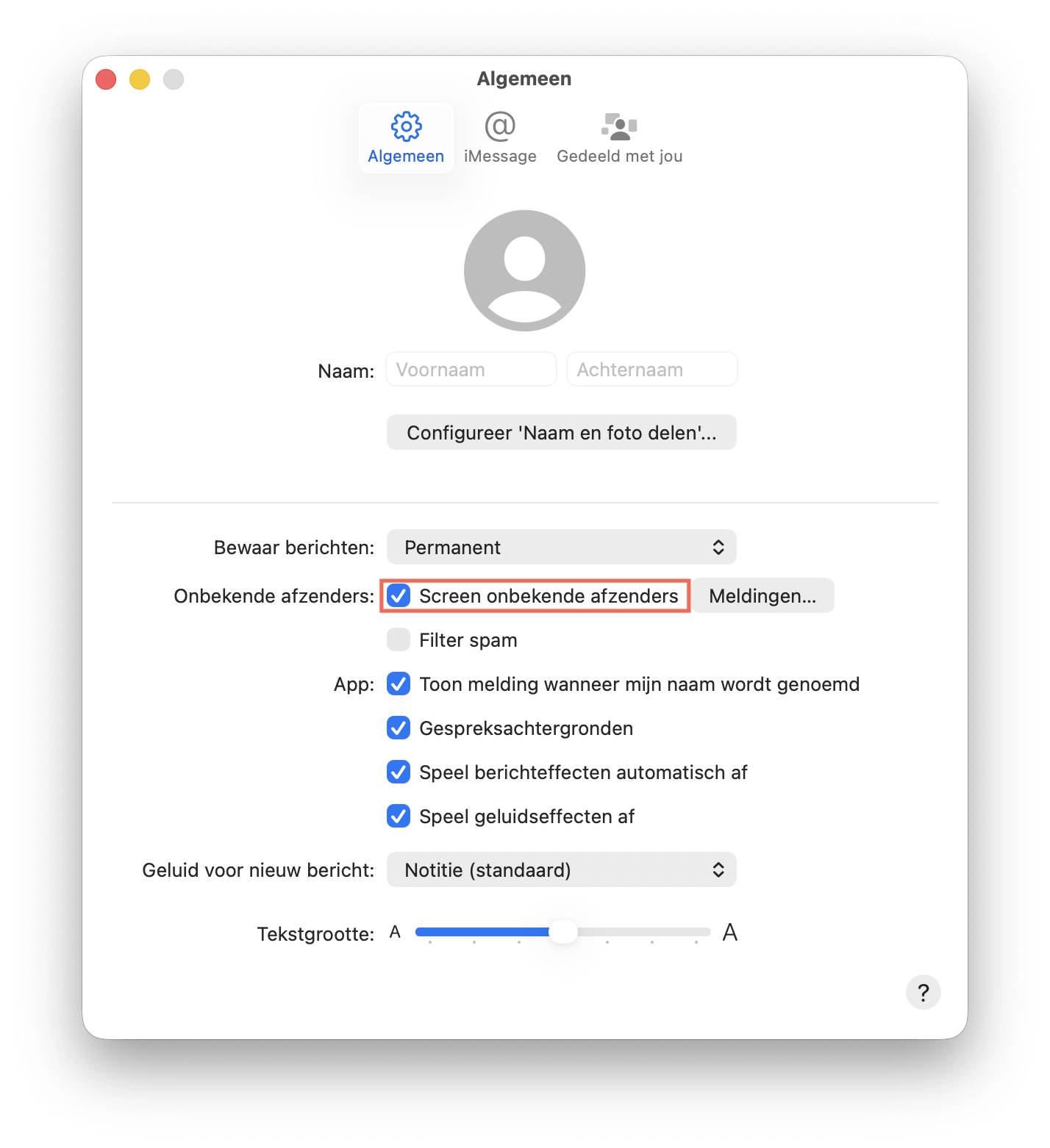Uncheck Speel geluidseffecten af
1050x1148 pixels.
click(x=399, y=817)
